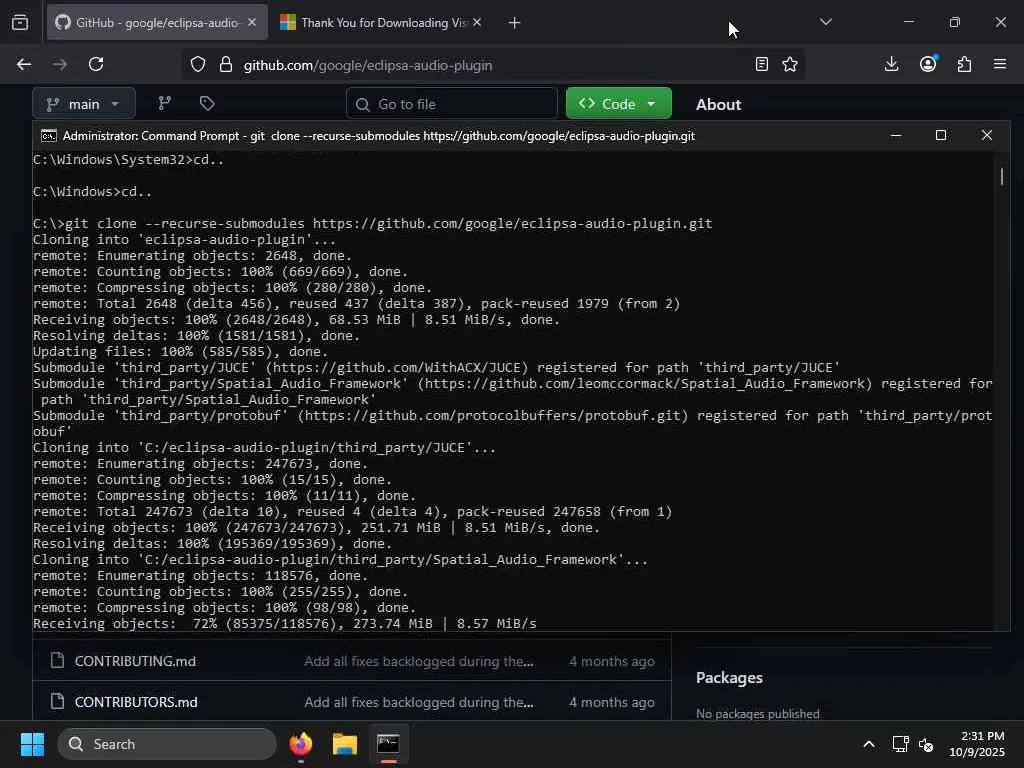Image resolution: width=1024 pixels, height=768 pixels.
Task: View repository tags icon
Action: [x=207, y=103]
